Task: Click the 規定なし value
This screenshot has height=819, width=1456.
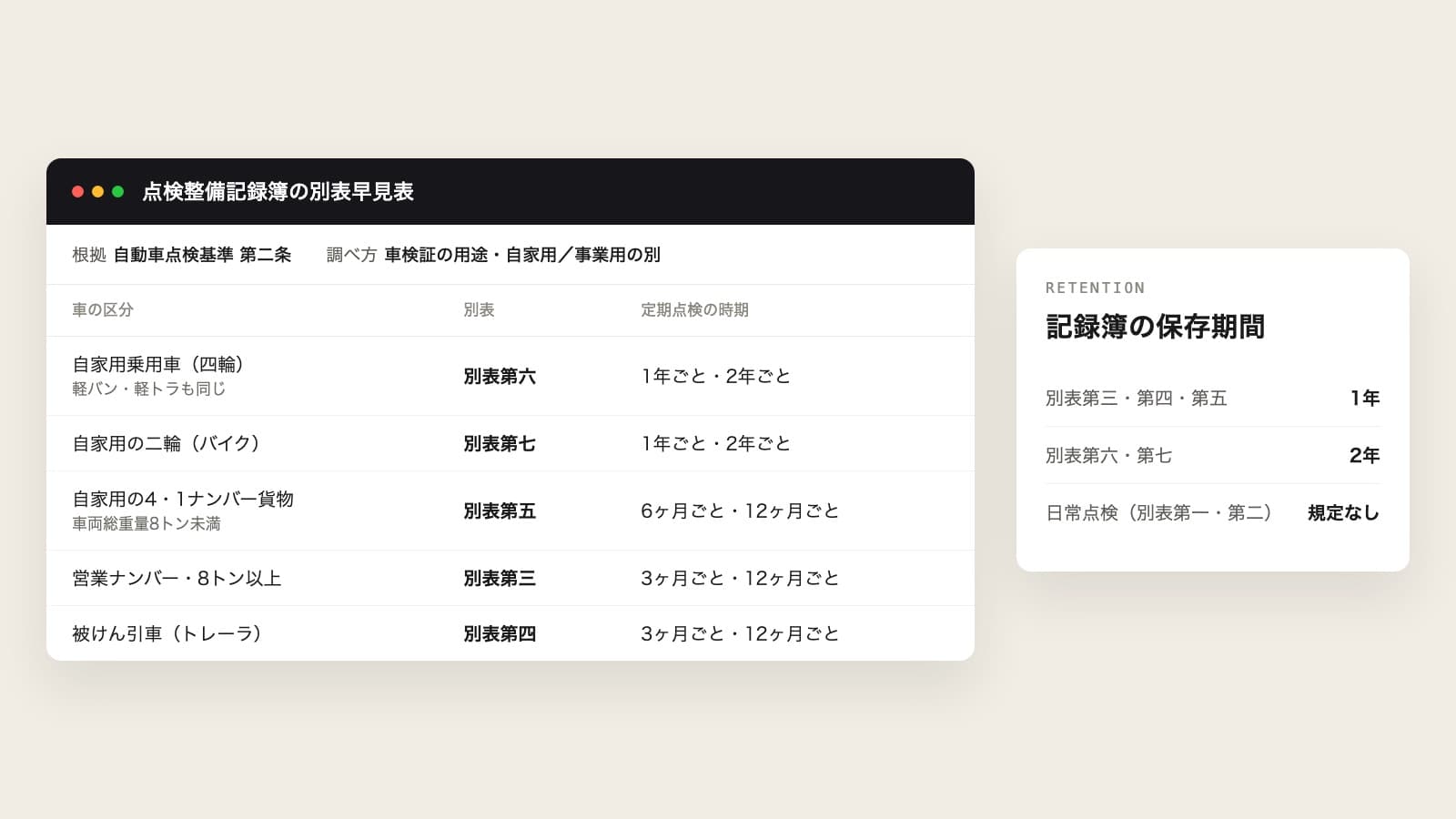Action: 1344,512
